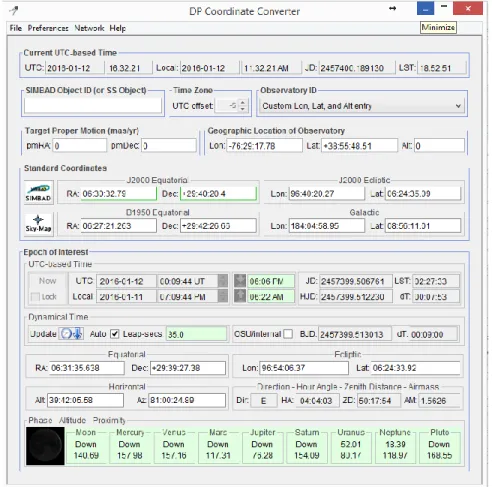
Task: Click the double-arrow icon in the title bar
Action: [393, 9]
